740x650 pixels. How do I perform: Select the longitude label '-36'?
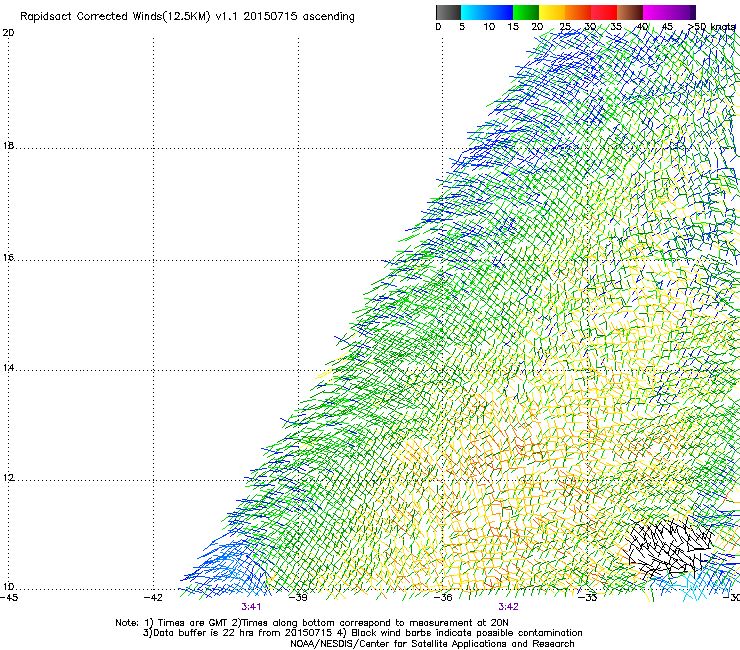(443, 598)
